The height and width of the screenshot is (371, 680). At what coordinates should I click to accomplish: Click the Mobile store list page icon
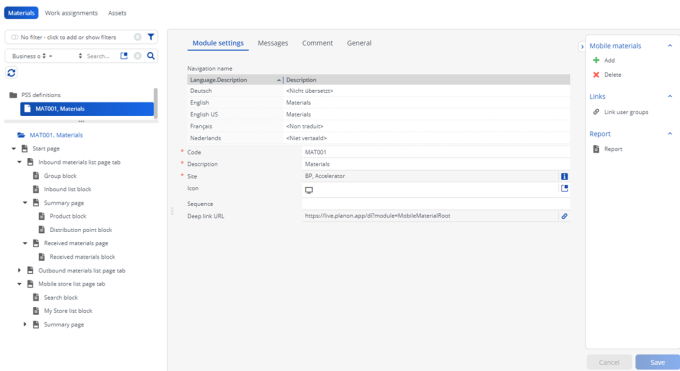(30, 284)
